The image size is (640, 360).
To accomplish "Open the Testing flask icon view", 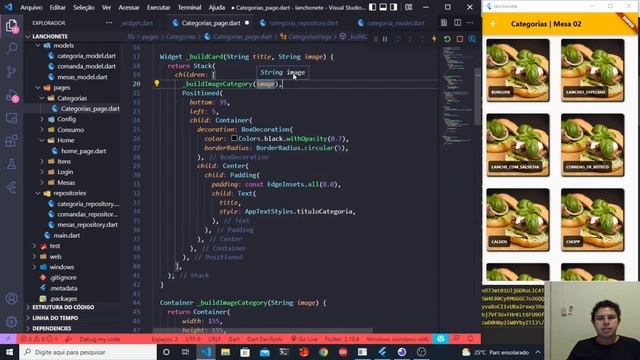I will (x=11, y=164).
